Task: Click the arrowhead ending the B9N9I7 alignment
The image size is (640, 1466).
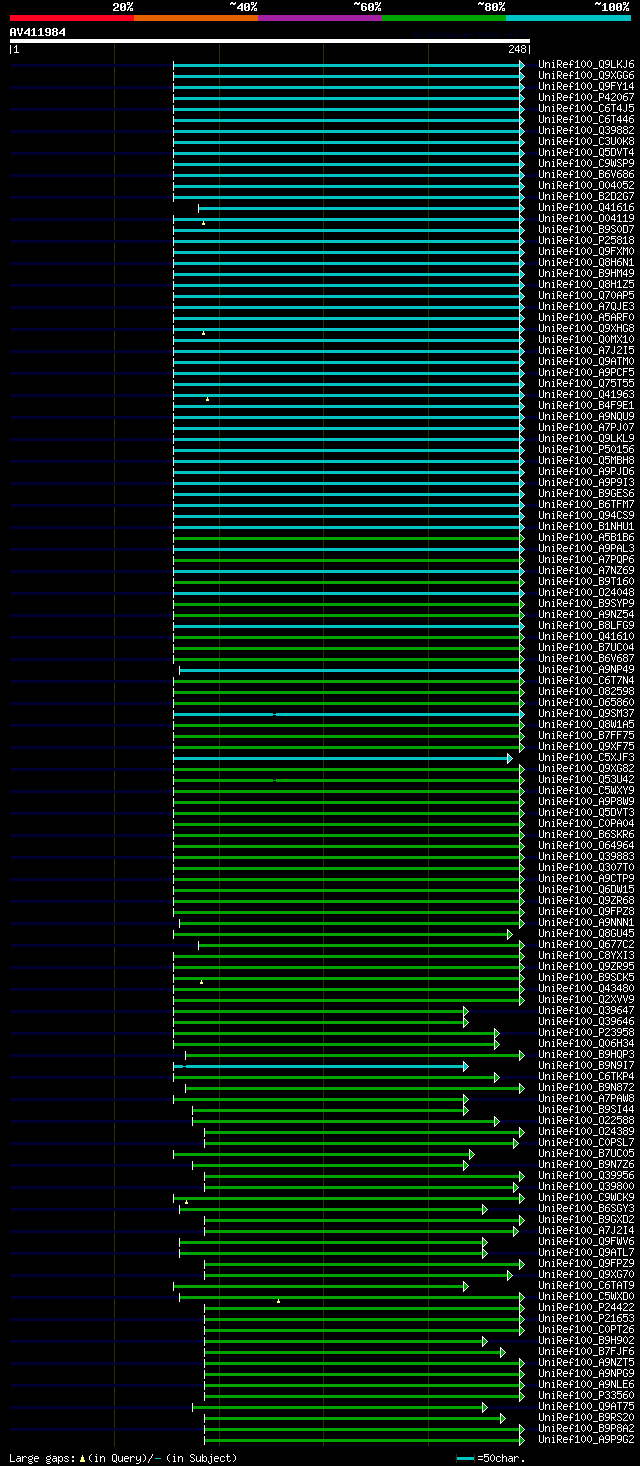Action: coord(465,1066)
